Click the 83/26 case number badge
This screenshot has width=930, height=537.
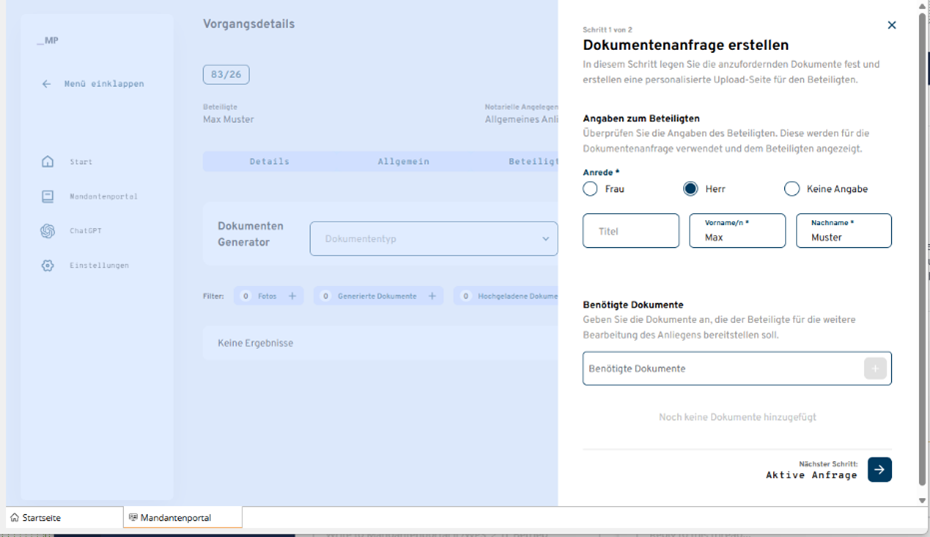(226, 75)
